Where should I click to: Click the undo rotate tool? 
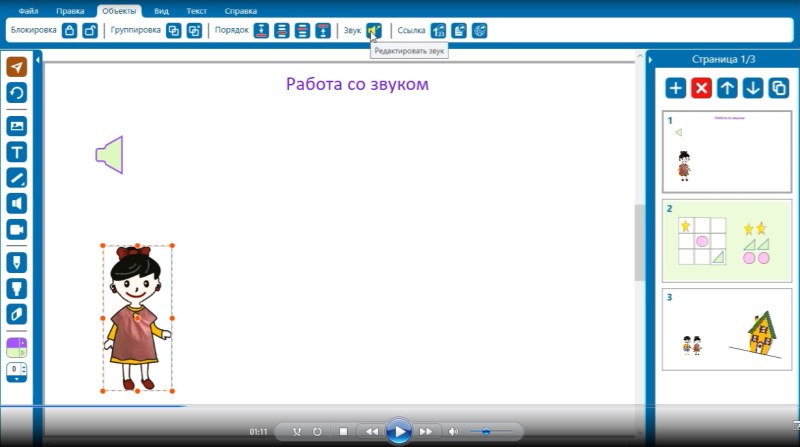pyautogui.click(x=17, y=93)
